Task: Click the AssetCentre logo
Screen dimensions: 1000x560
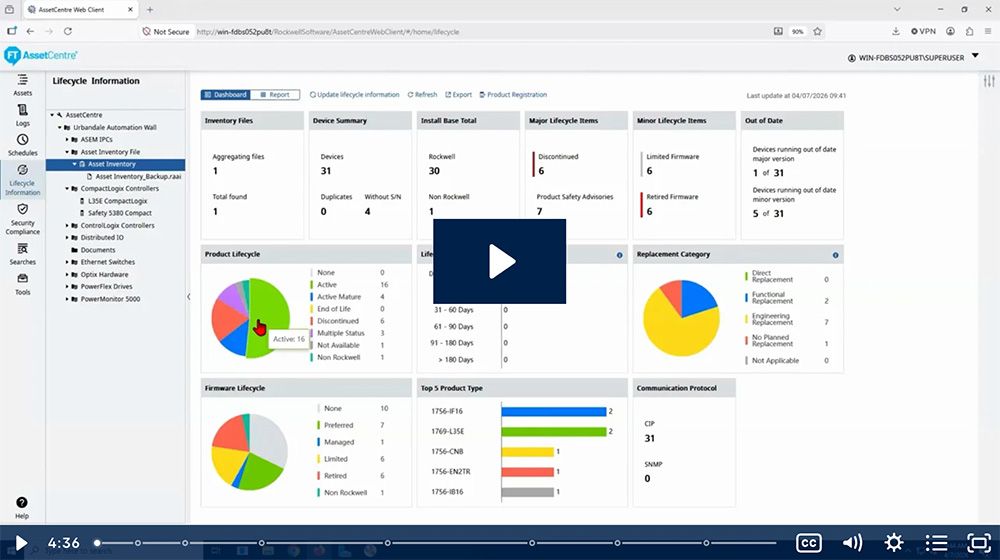Action: coord(40,56)
